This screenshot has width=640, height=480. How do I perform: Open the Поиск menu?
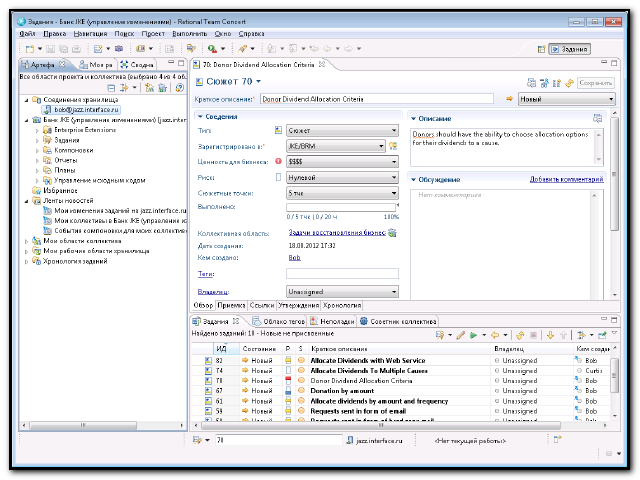tap(124, 34)
